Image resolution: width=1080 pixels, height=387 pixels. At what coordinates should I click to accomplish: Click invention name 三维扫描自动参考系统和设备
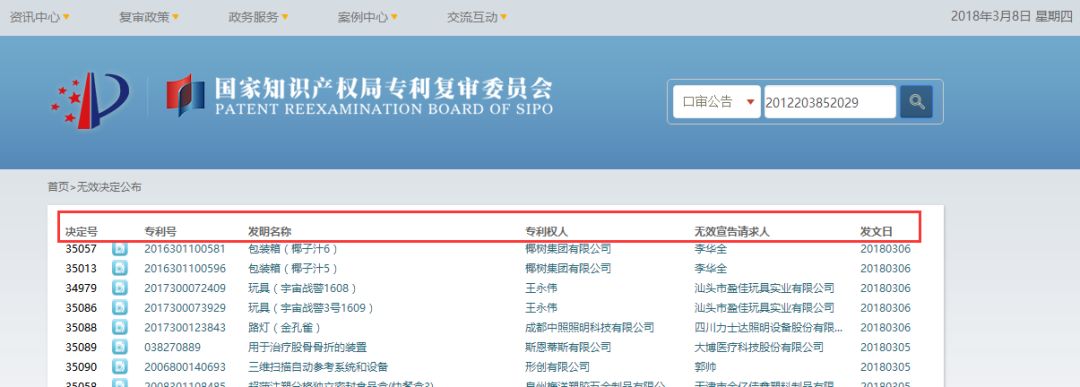[x=318, y=367]
